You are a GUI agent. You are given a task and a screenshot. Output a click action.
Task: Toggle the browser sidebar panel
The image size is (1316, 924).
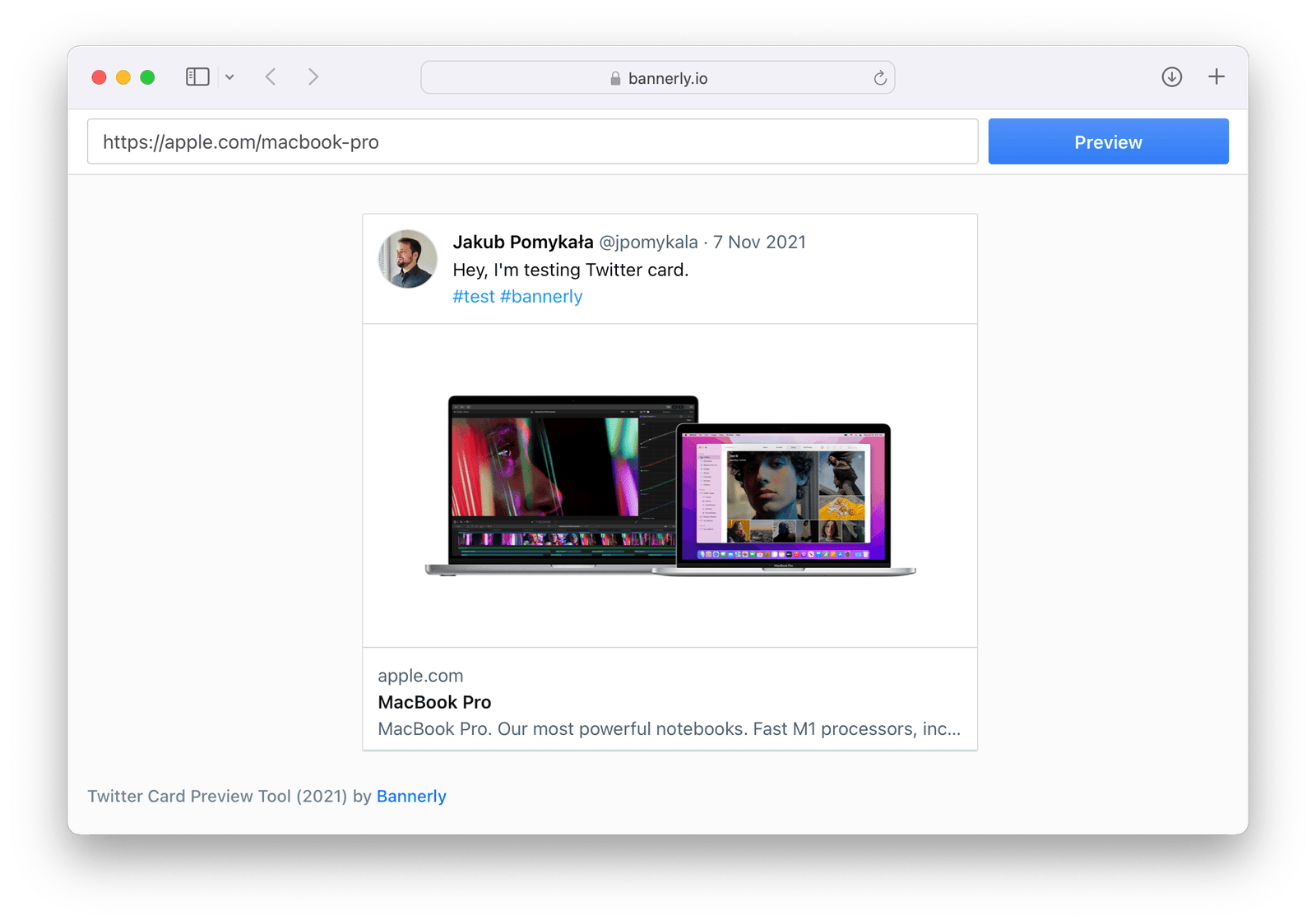pos(197,76)
